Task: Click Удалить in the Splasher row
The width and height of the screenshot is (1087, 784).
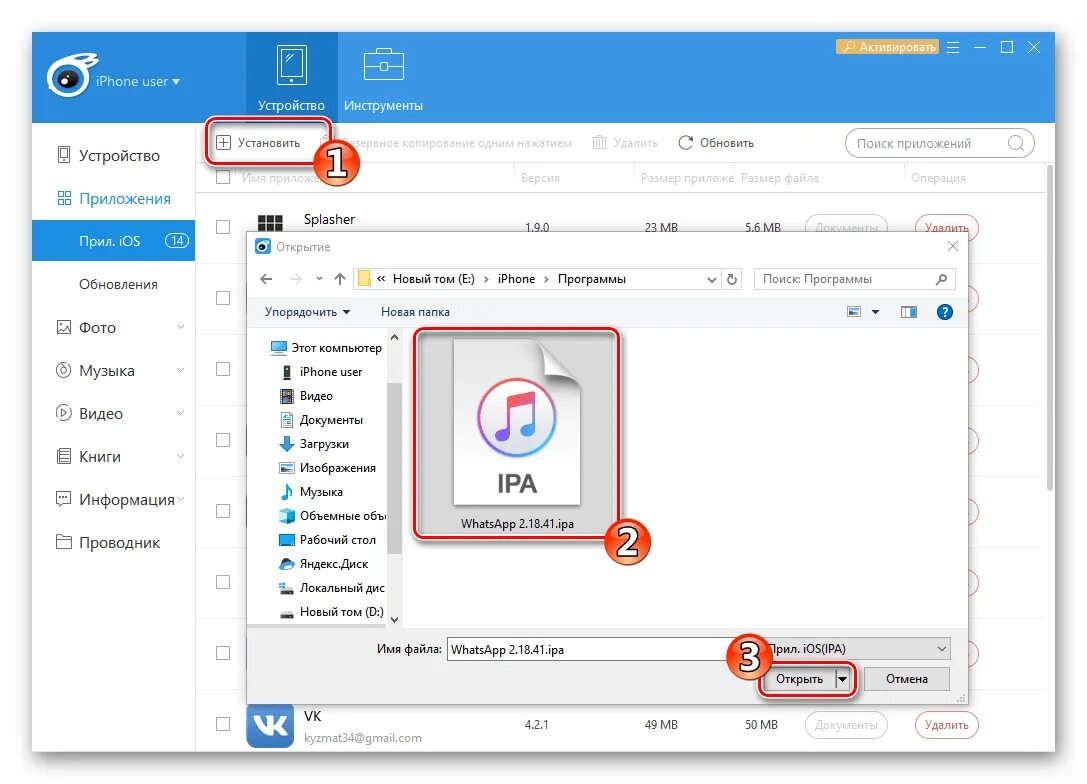Action: [x=946, y=227]
